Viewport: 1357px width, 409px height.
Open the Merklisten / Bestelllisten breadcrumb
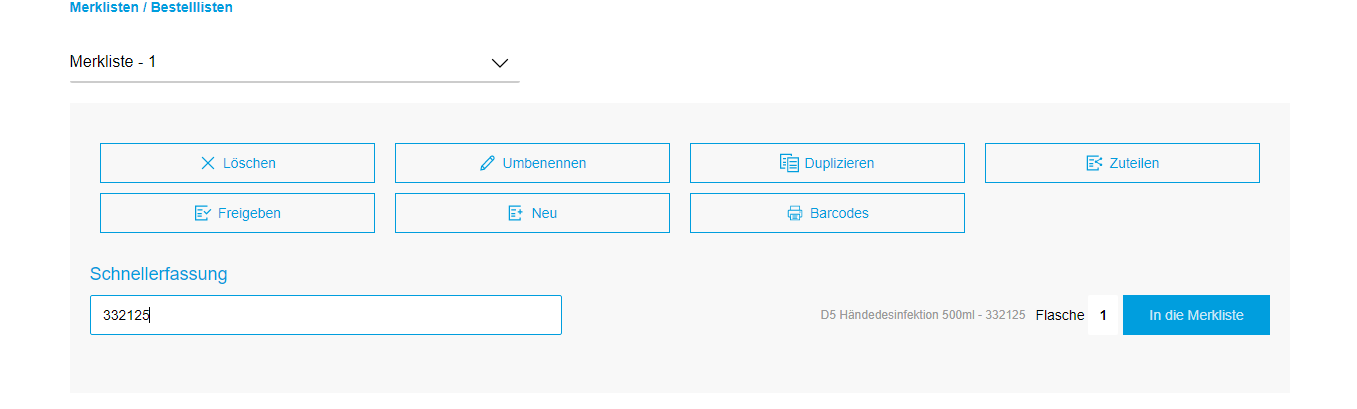[151, 8]
